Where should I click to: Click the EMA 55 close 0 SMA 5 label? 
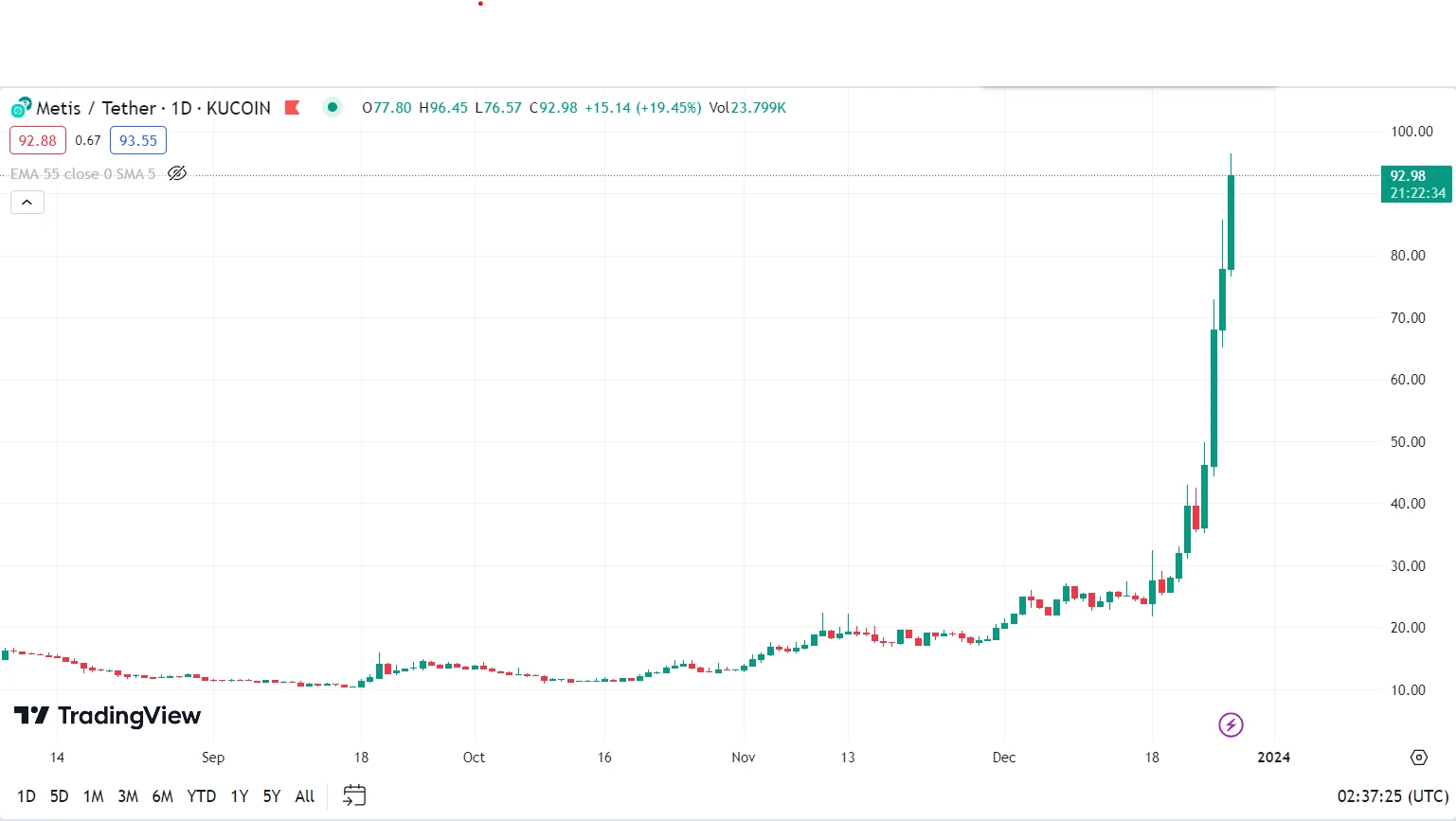[x=82, y=174]
